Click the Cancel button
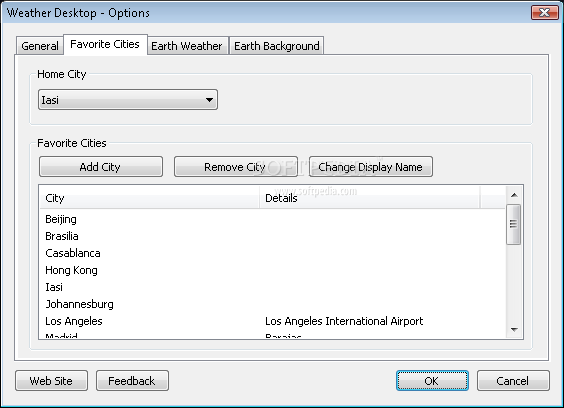Image resolution: width=564 pixels, height=408 pixels. pos(513,381)
